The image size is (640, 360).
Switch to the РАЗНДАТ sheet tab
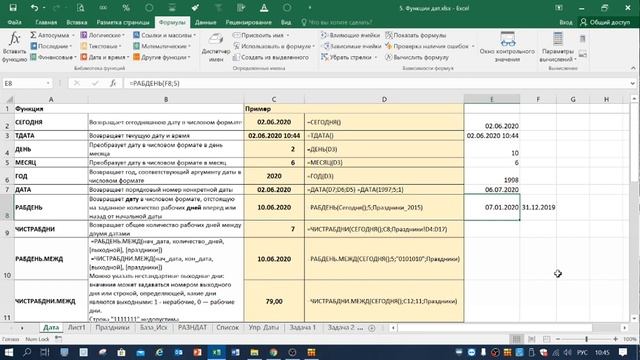point(192,328)
